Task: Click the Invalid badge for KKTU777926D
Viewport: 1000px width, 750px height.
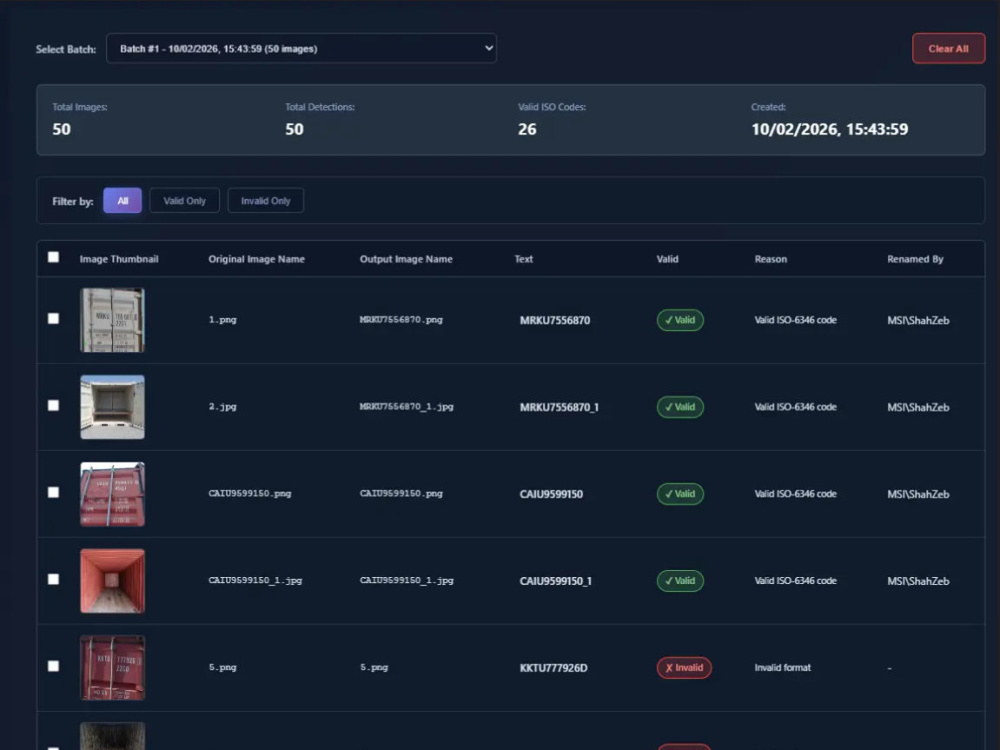Action: tap(684, 668)
